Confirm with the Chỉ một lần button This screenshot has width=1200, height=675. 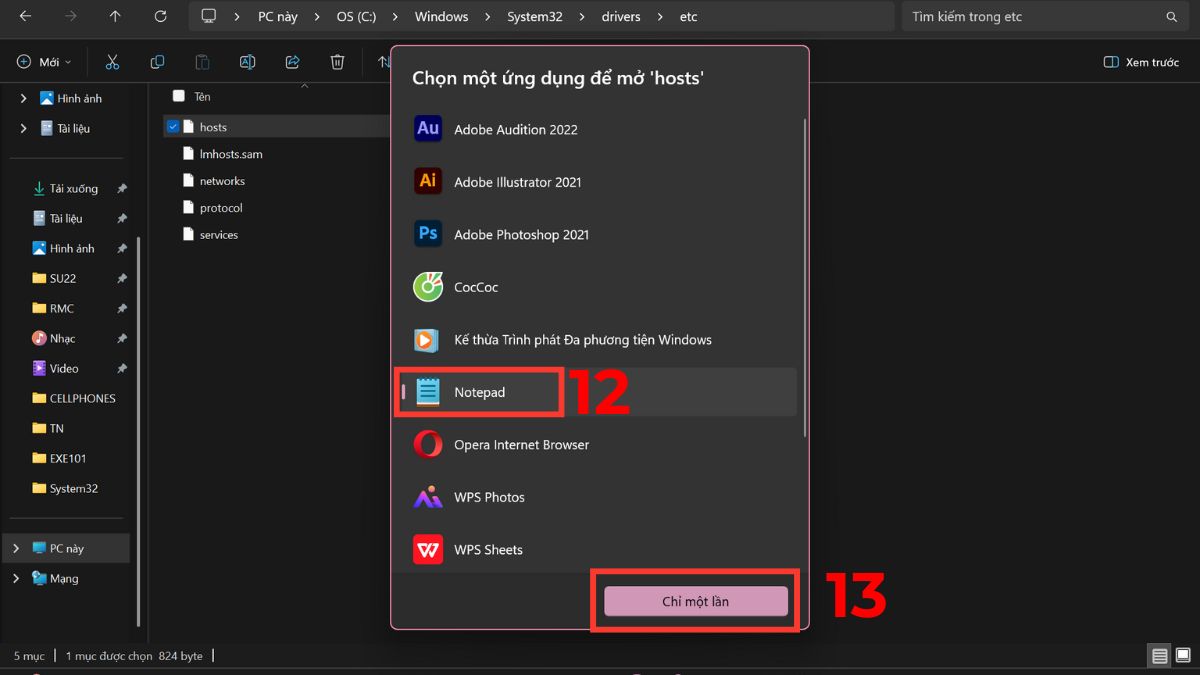click(x=694, y=601)
